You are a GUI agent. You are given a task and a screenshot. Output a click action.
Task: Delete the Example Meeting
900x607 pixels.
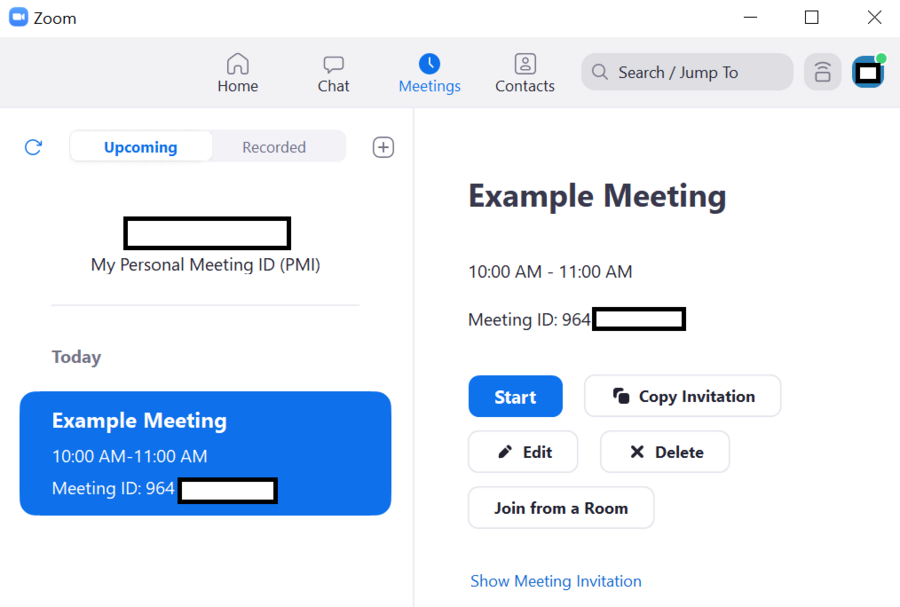click(x=665, y=452)
